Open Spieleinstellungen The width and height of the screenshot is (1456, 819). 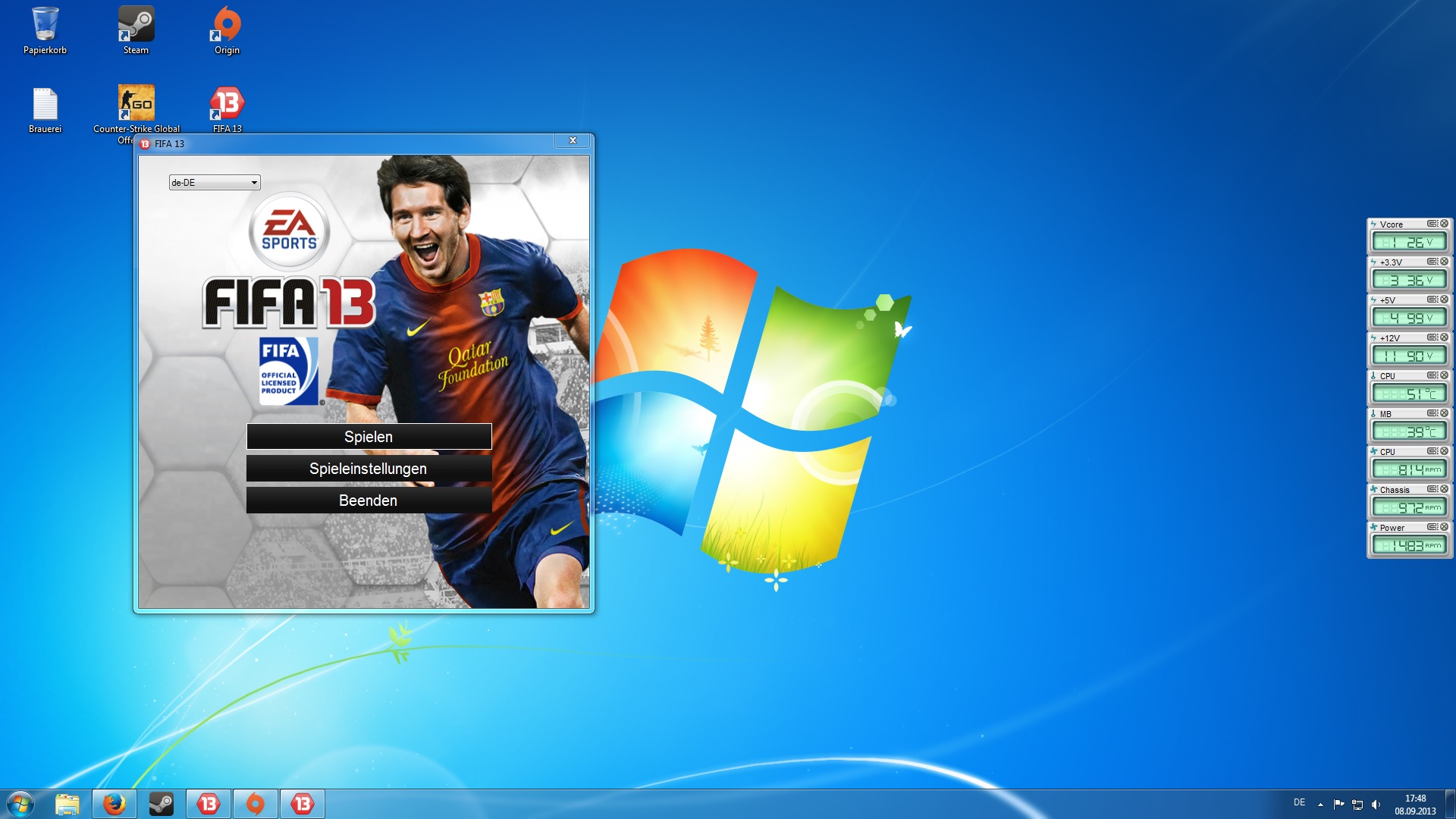point(369,469)
